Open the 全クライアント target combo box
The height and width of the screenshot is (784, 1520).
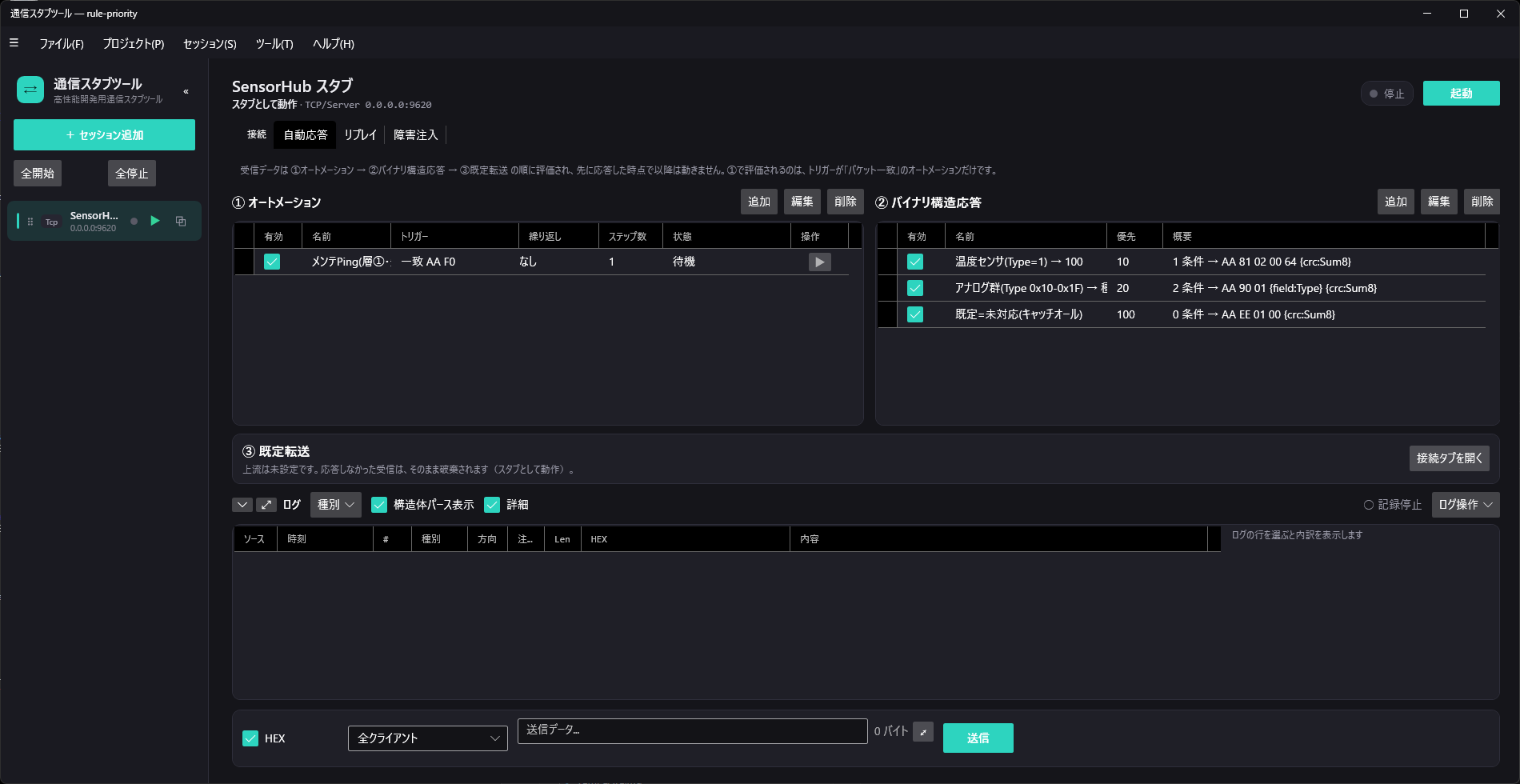click(x=428, y=738)
